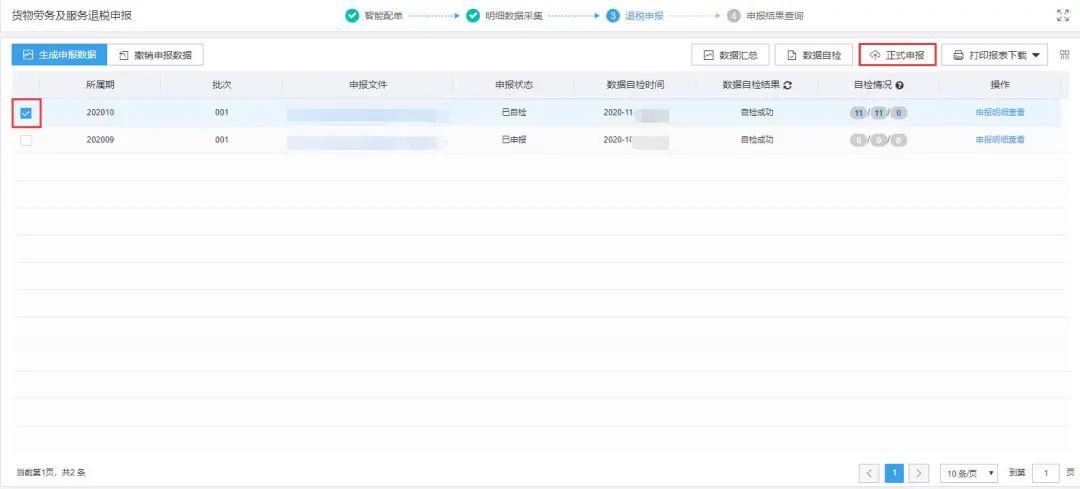Click the 智能配单 step checkmark icon
This screenshot has width=1080, height=489.
352,15
